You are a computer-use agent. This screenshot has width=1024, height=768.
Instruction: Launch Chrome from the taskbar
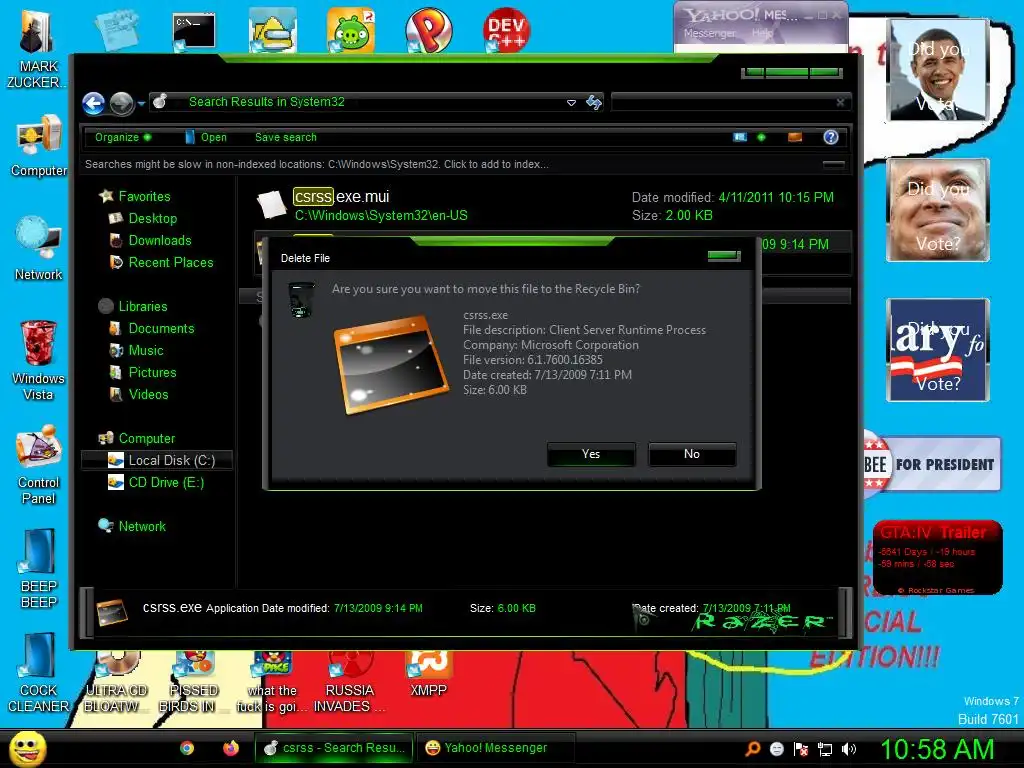point(187,748)
